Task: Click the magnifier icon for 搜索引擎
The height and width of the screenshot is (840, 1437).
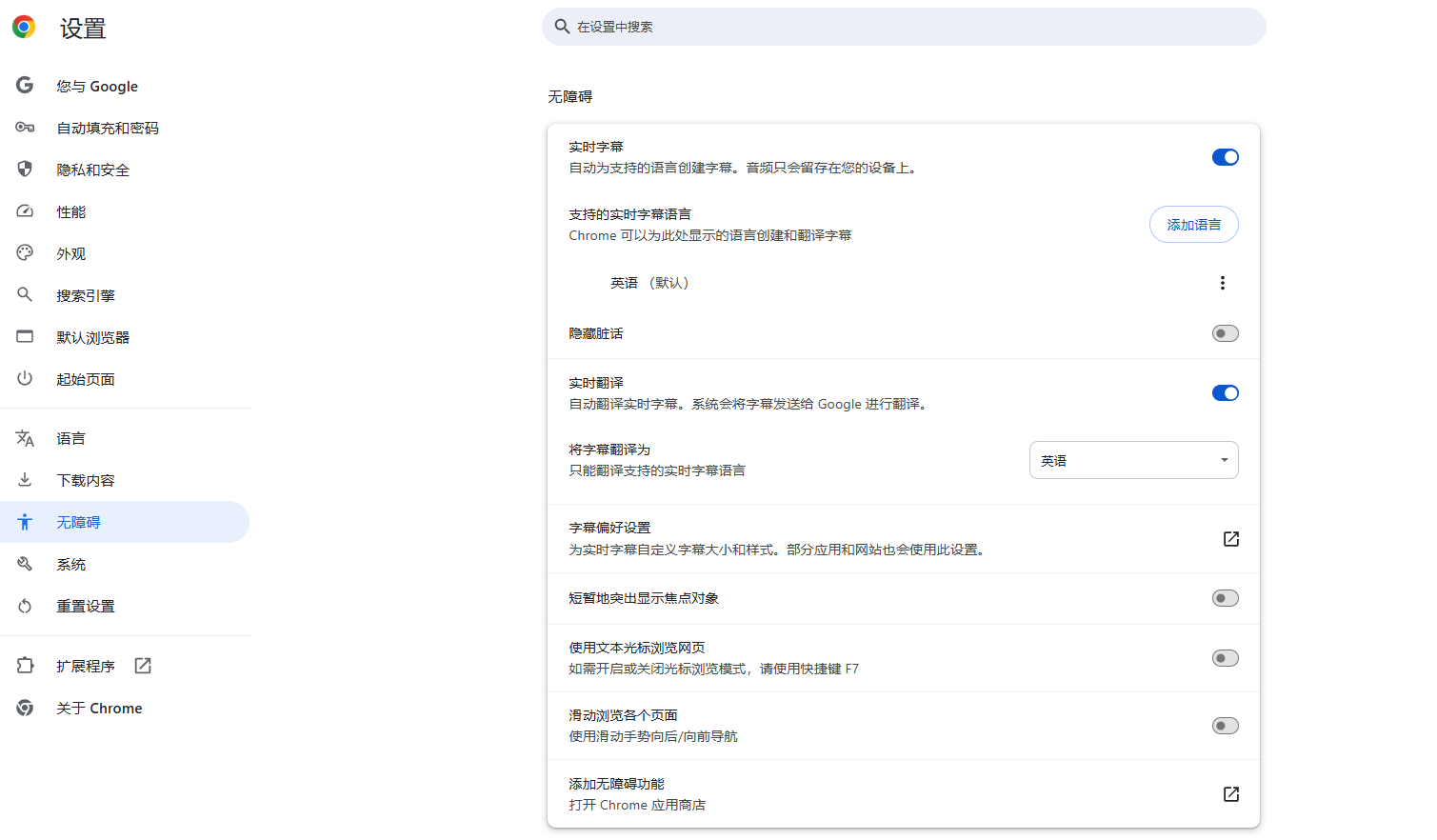Action: pyautogui.click(x=25, y=295)
